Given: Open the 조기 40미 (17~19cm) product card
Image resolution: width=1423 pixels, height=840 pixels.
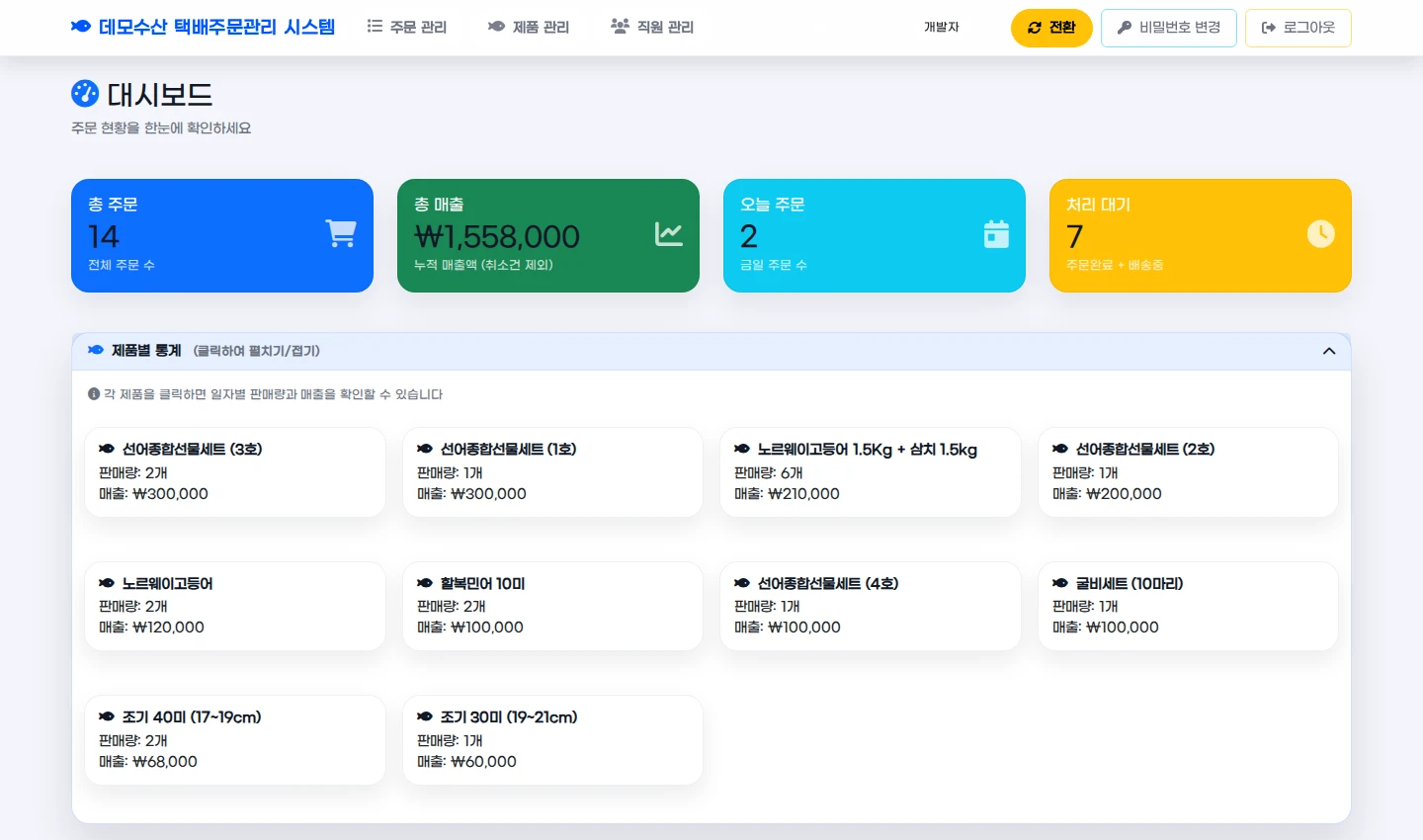Looking at the screenshot, I should (x=235, y=740).
